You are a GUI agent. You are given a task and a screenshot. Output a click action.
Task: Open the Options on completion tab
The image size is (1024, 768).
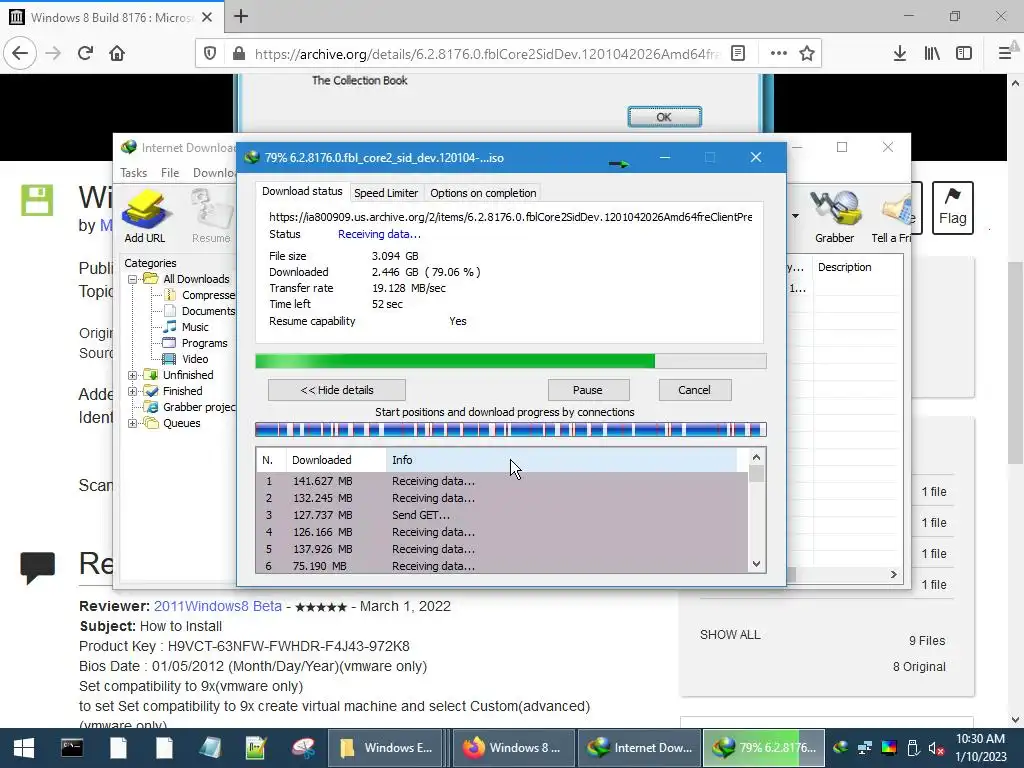pyautogui.click(x=483, y=193)
